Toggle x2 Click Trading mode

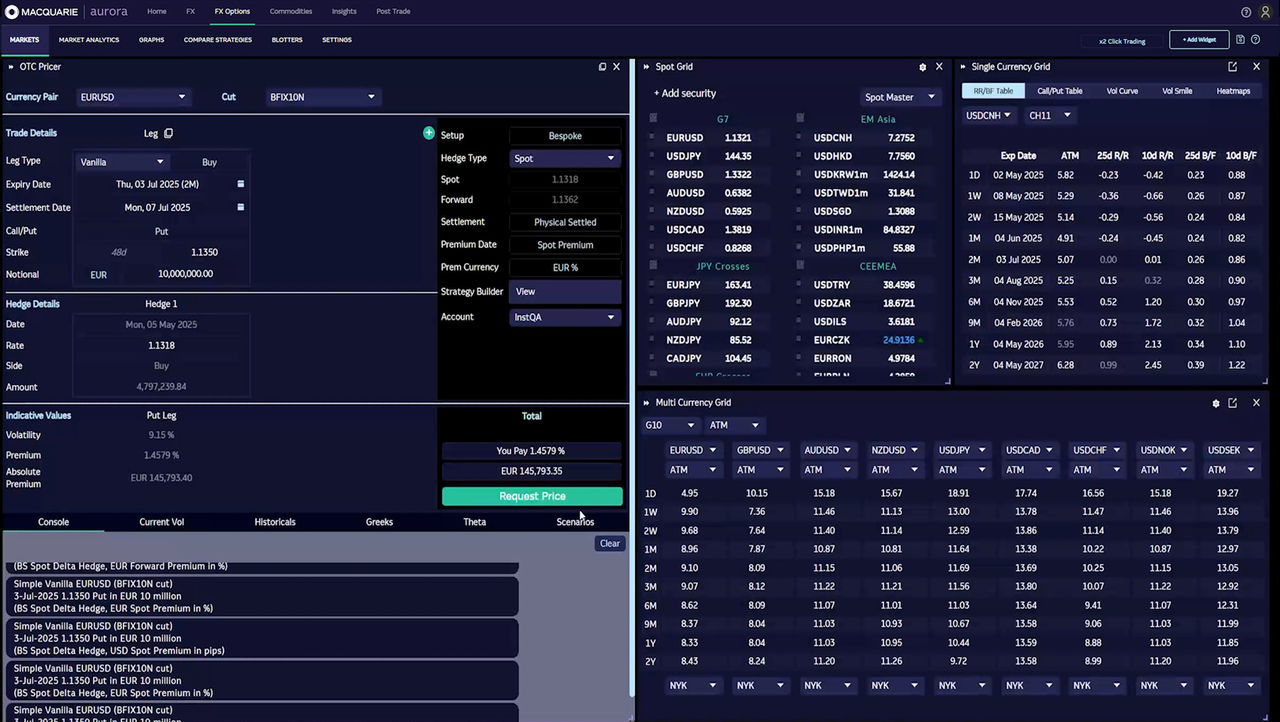tap(1122, 41)
